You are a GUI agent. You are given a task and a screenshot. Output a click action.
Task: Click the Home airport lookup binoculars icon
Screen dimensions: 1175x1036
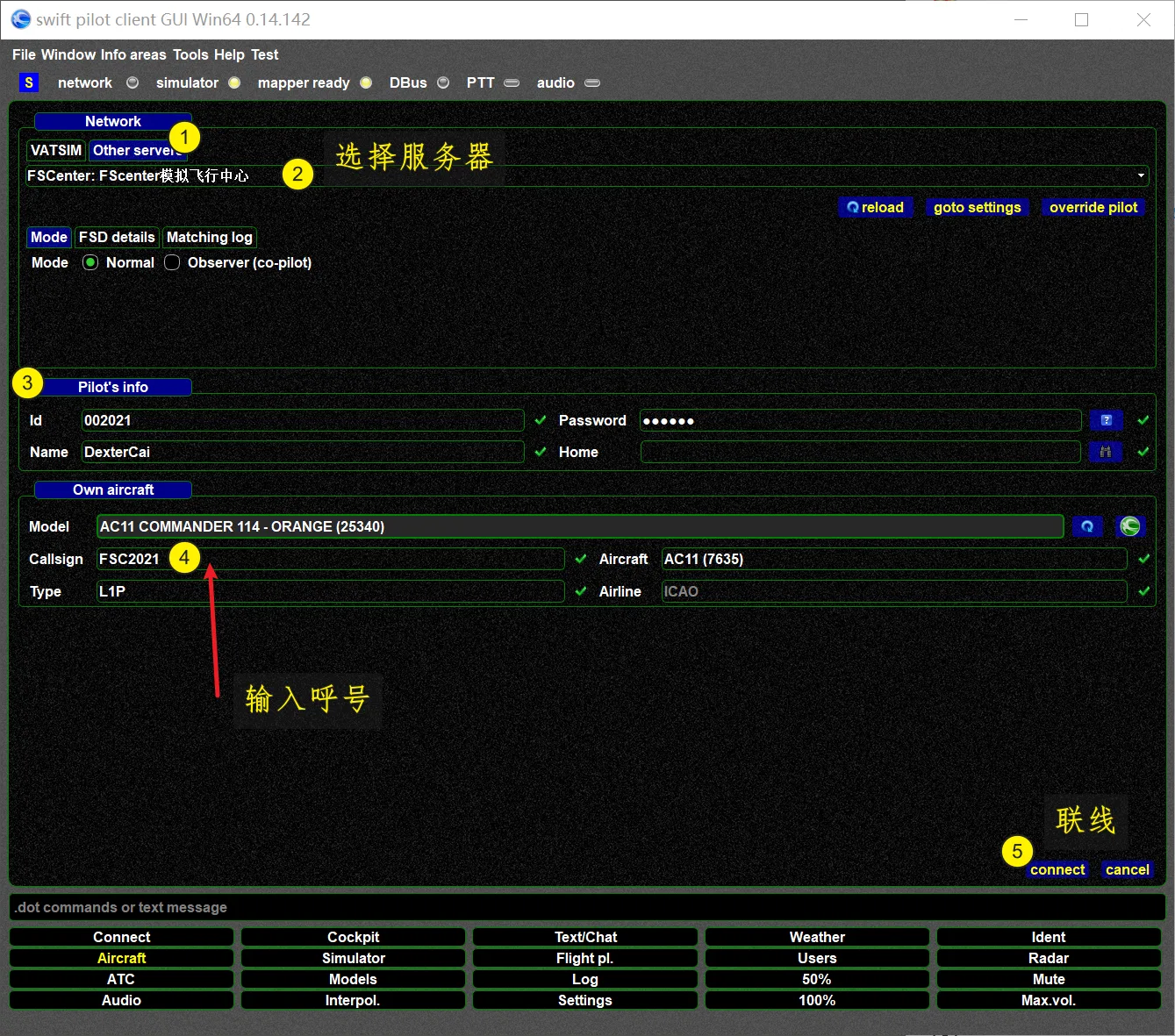(x=1106, y=452)
